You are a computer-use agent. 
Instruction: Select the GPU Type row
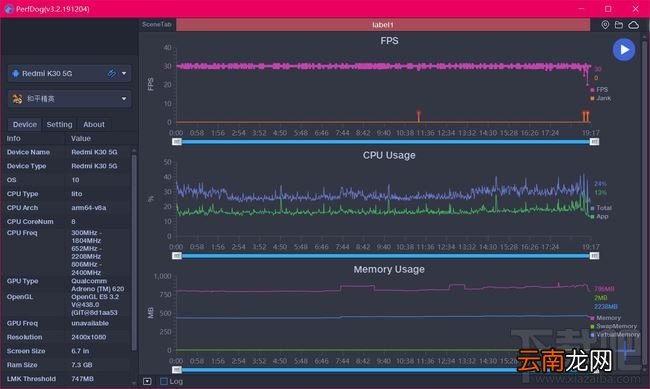pyautogui.click(x=66, y=284)
